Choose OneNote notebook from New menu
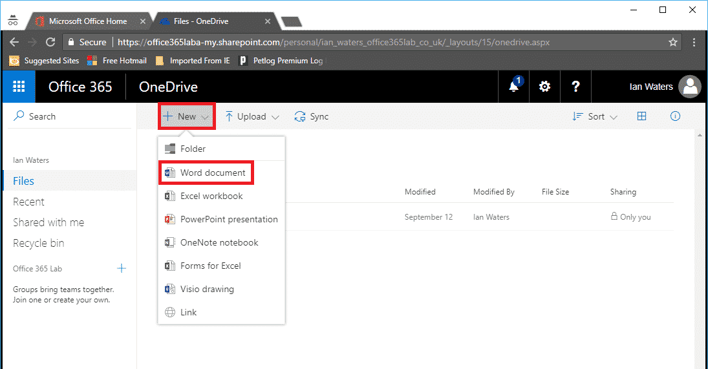The height and width of the screenshot is (369, 708). pos(221,243)
